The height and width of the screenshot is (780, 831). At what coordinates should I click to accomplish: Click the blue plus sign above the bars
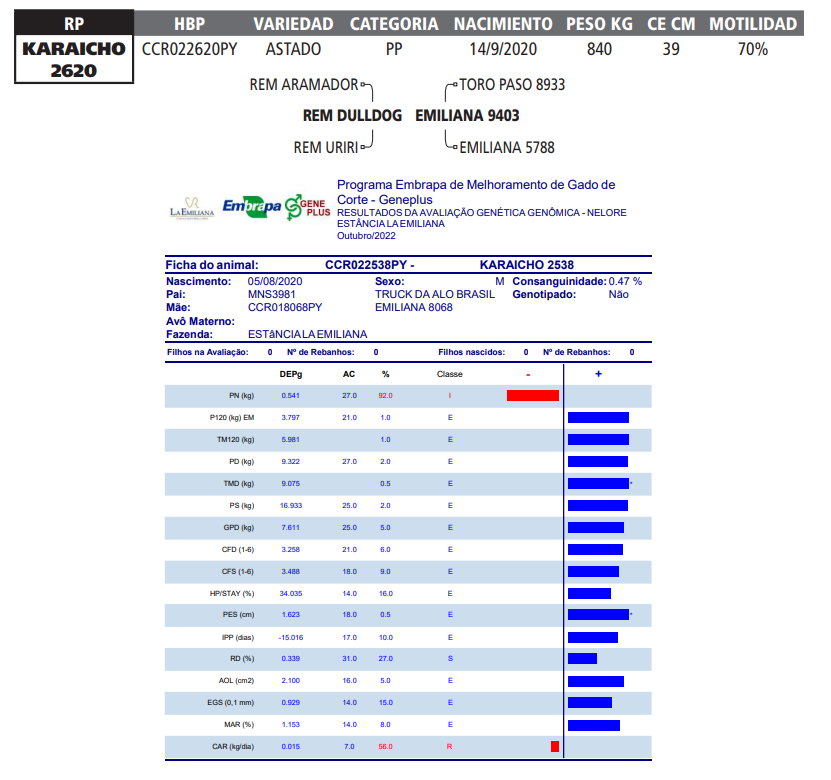[x=598, y=373]
